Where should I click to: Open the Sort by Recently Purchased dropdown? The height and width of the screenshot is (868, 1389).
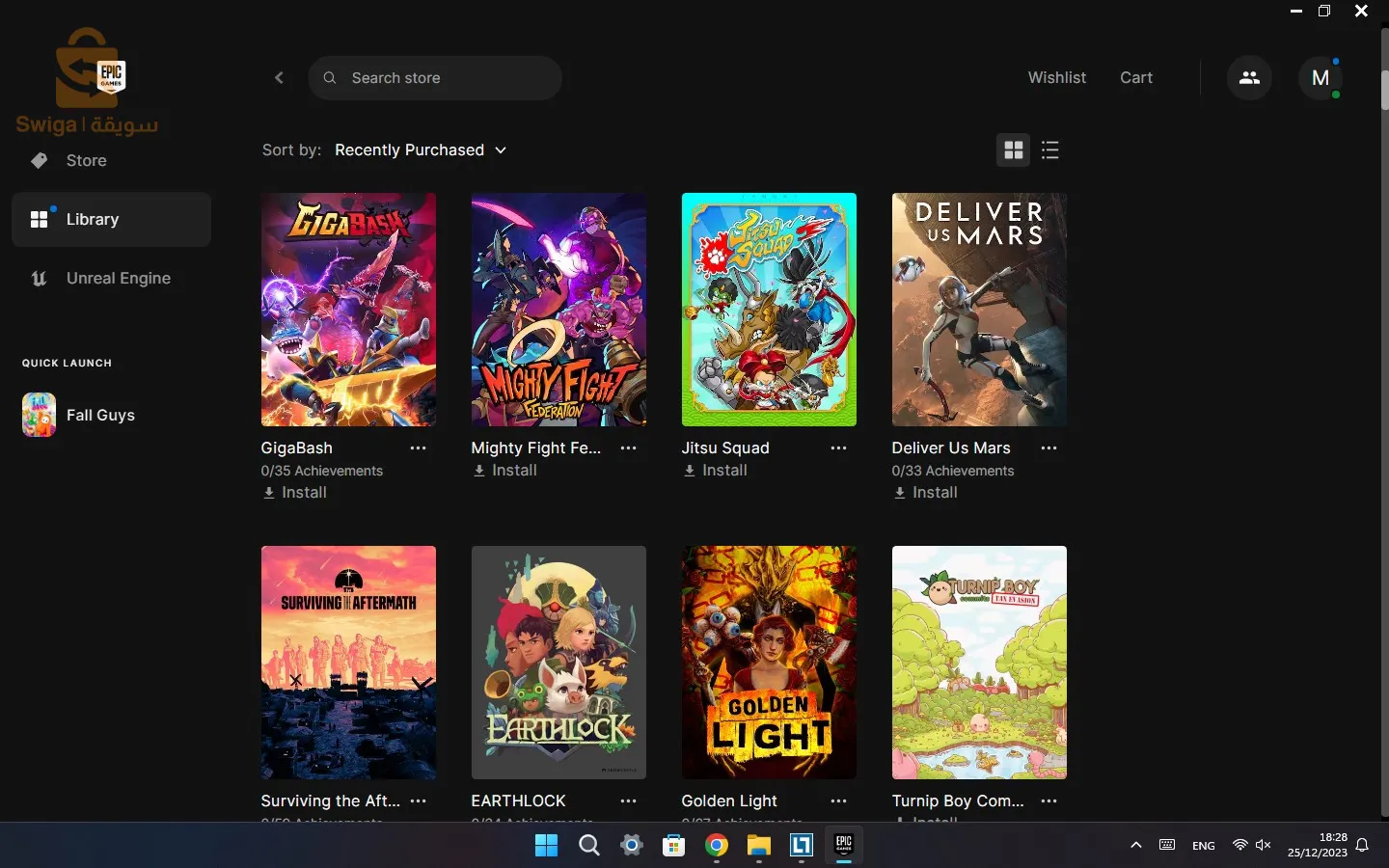421,150
